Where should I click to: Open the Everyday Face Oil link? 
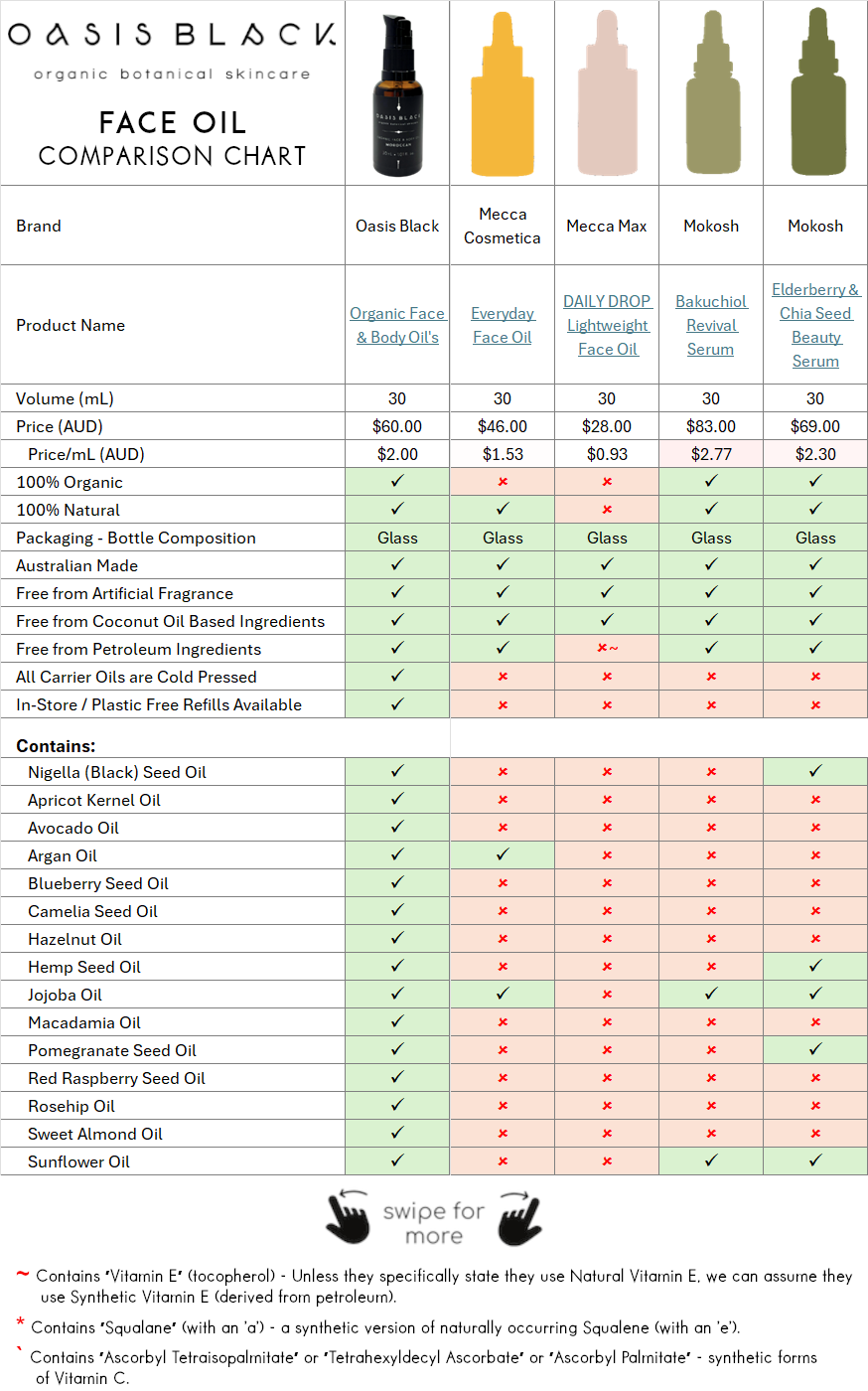pos(503,325)
